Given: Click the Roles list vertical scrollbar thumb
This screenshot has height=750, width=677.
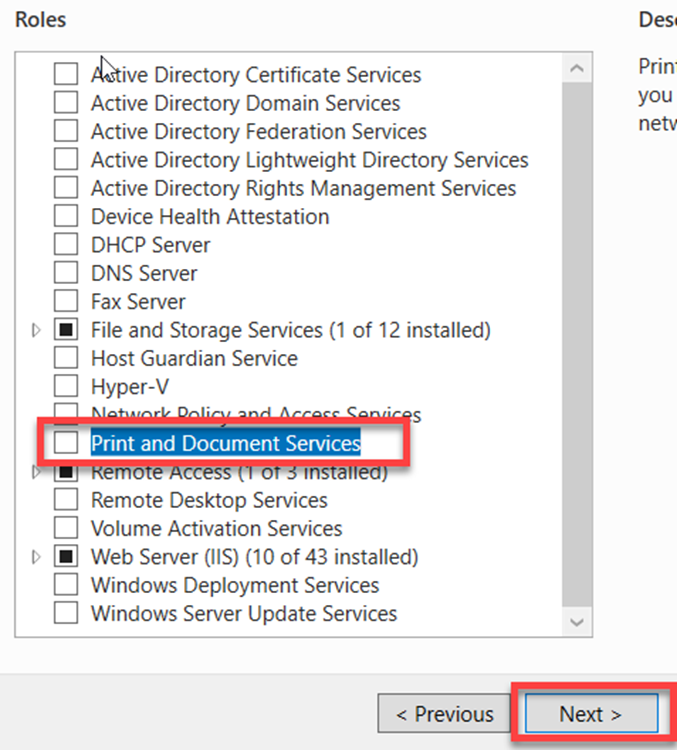Looking at the screenshot, I should click(577, 340).
